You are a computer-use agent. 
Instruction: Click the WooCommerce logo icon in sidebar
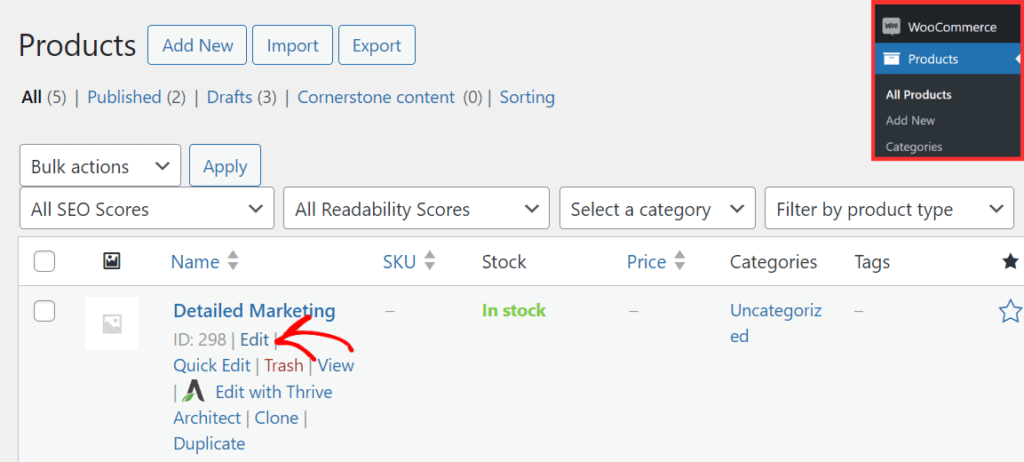[891, 26]
